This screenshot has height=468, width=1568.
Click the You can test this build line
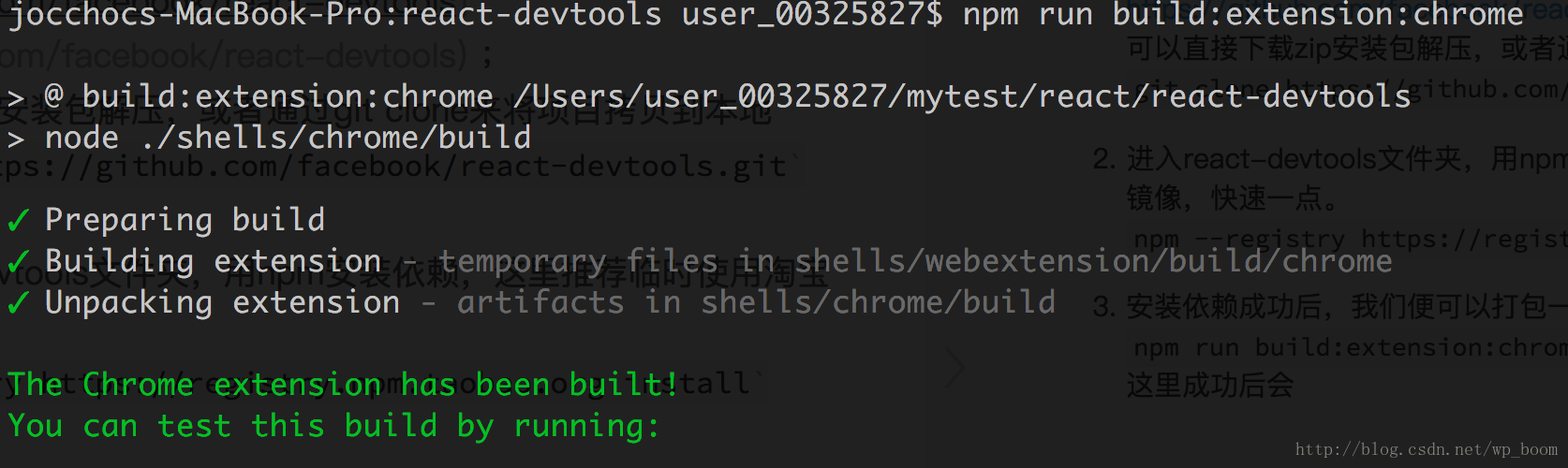click(333, 427)
